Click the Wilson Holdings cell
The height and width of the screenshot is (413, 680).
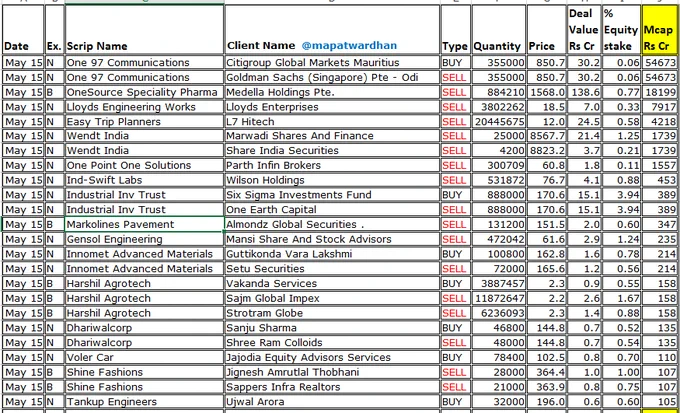332,180
